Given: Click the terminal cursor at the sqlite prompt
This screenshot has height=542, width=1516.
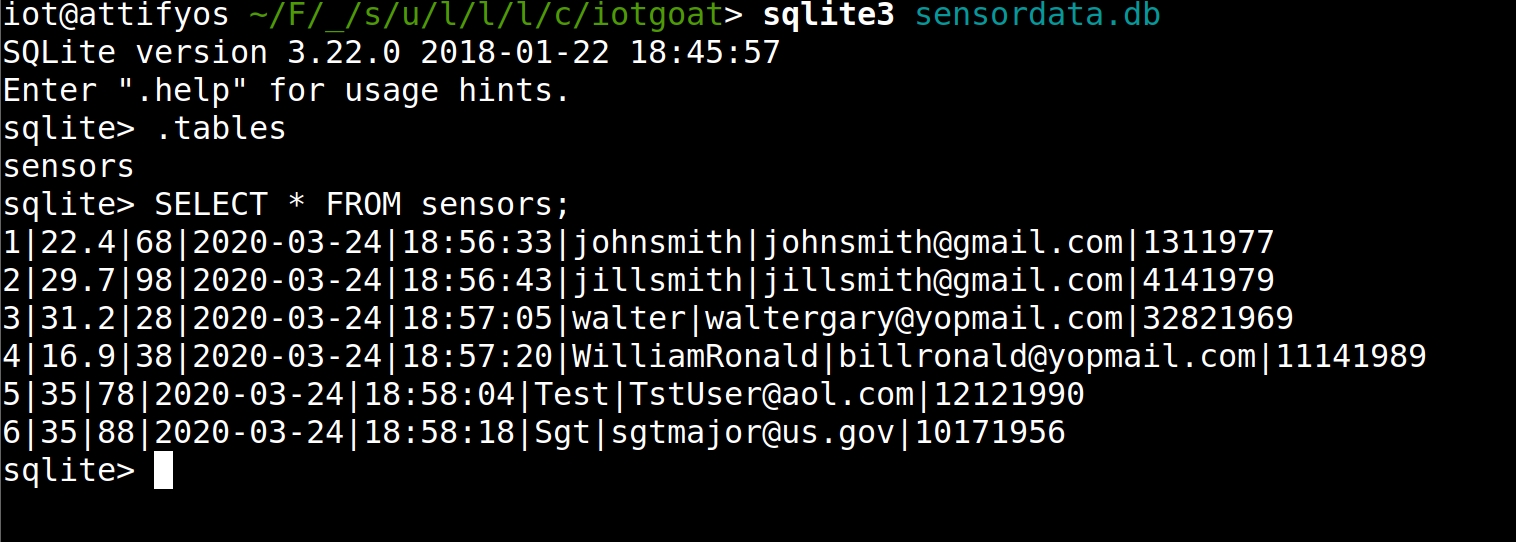Looking at the screenshot, I should (164, 470).
